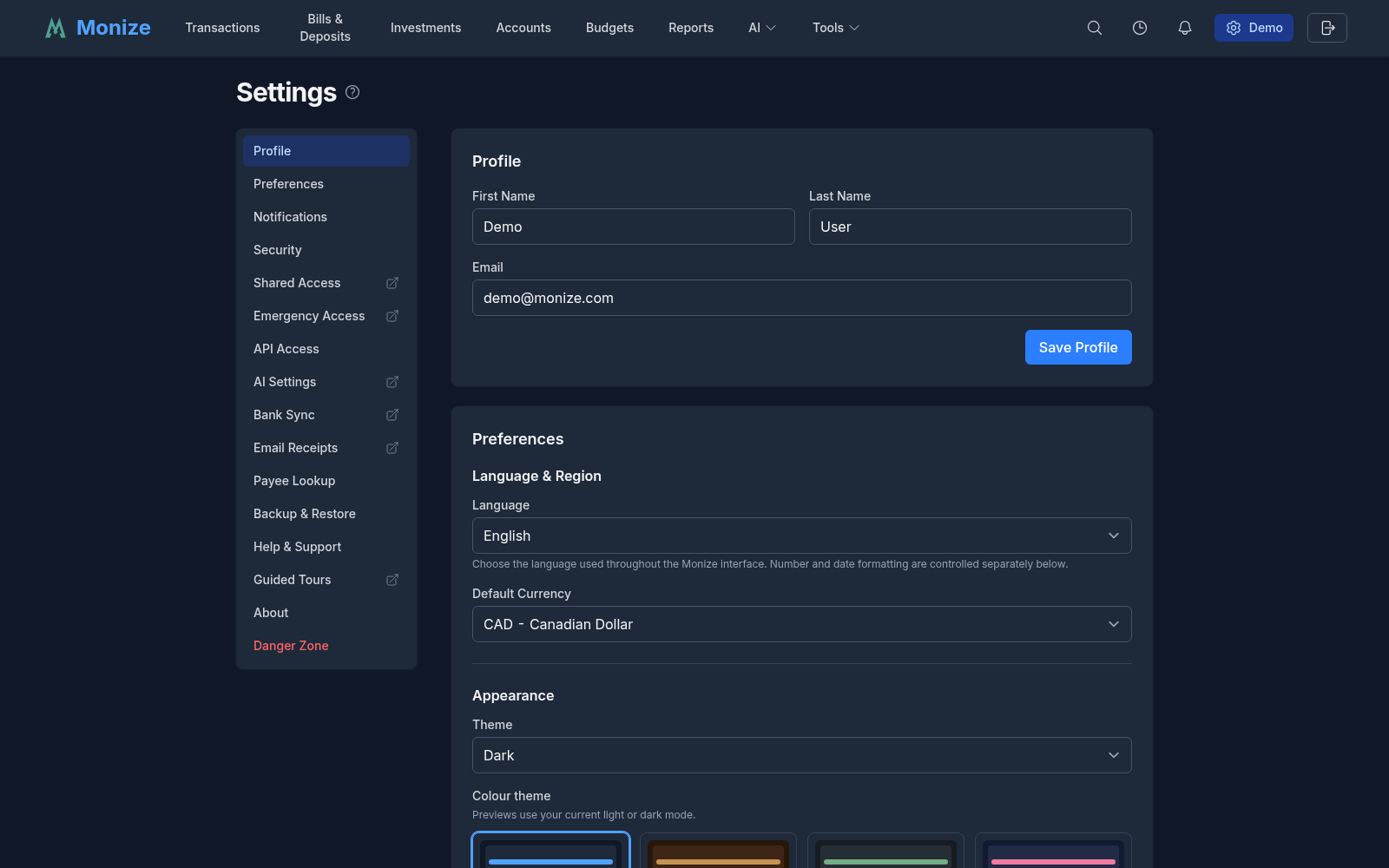Click external link icon for Emergency Access
1389x868 pixels.
(392, 316)
